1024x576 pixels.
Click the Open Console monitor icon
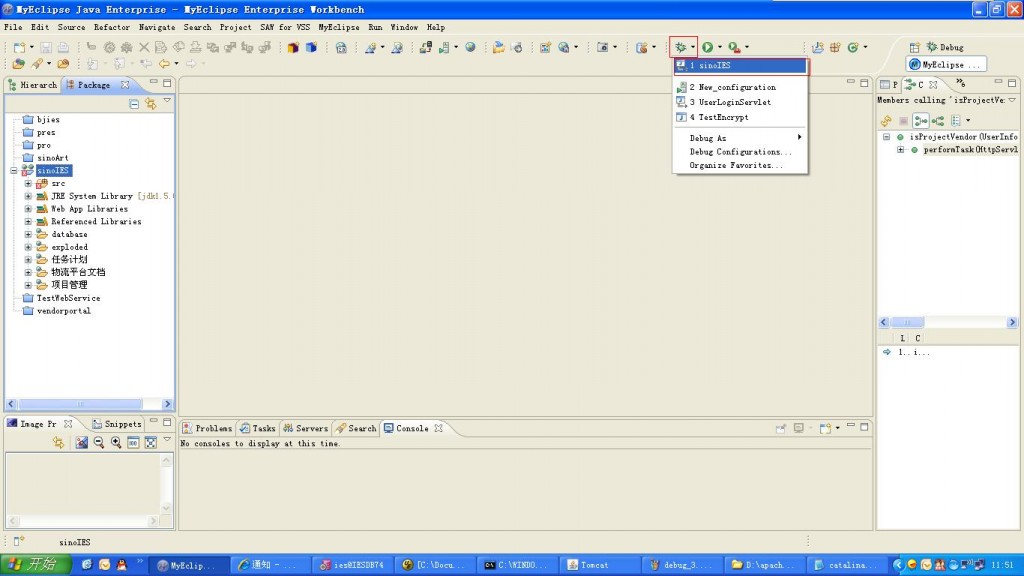pyautogui.click(x=799, y=428)
